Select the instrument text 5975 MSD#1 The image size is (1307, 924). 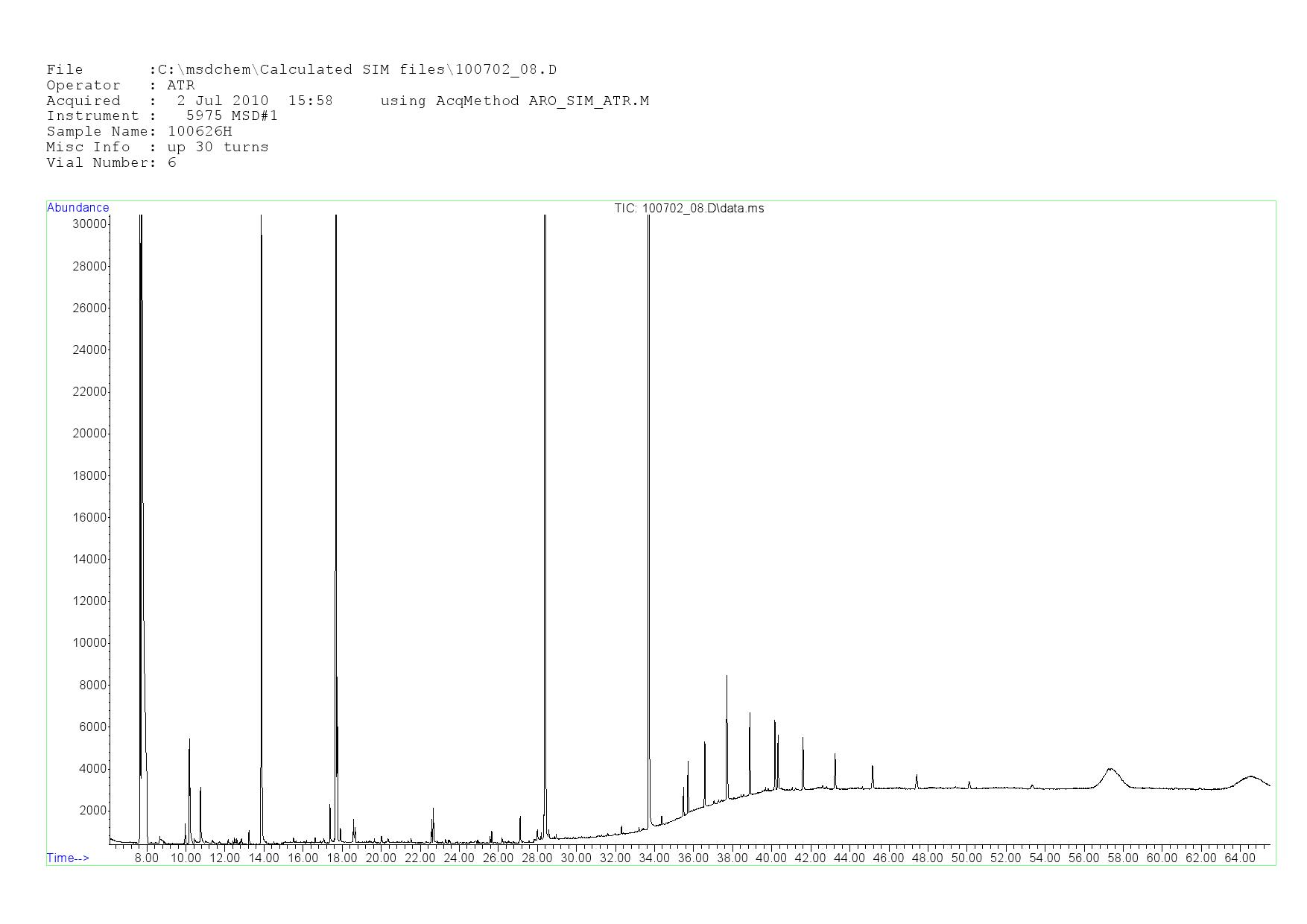[x=232, y=116]
